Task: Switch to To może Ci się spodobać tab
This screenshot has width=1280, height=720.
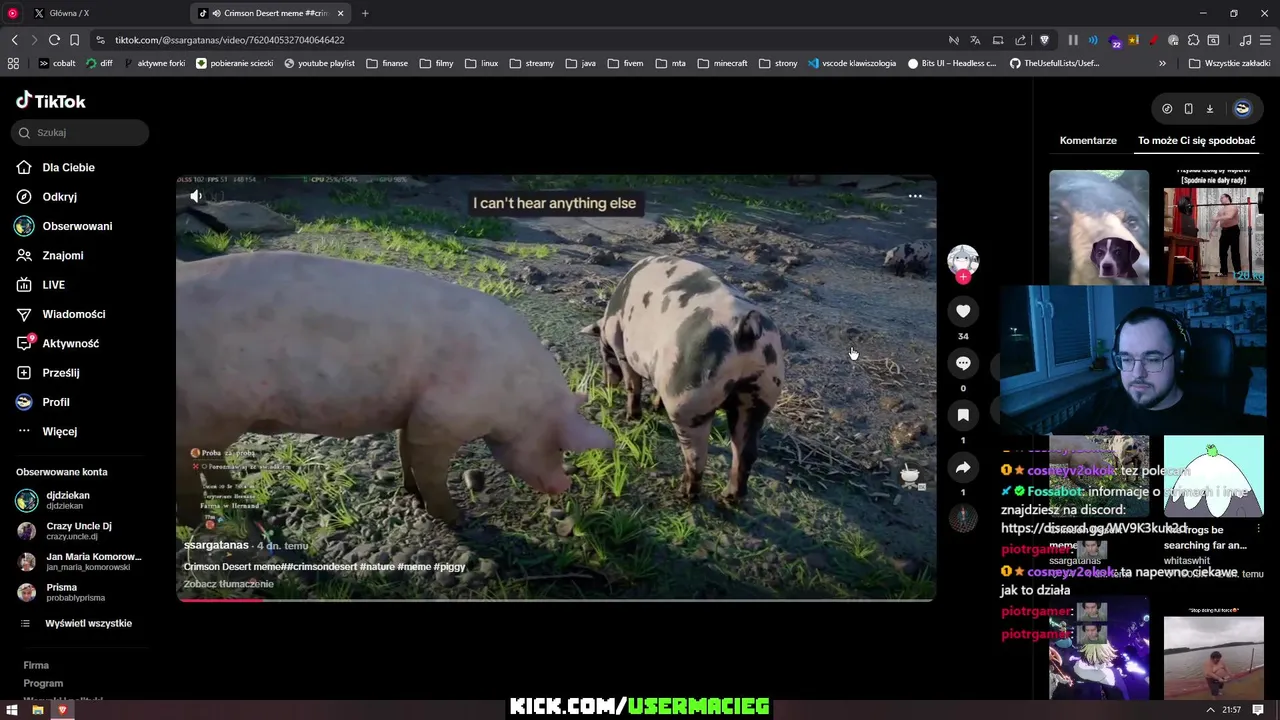Action: pos(1196,141)
